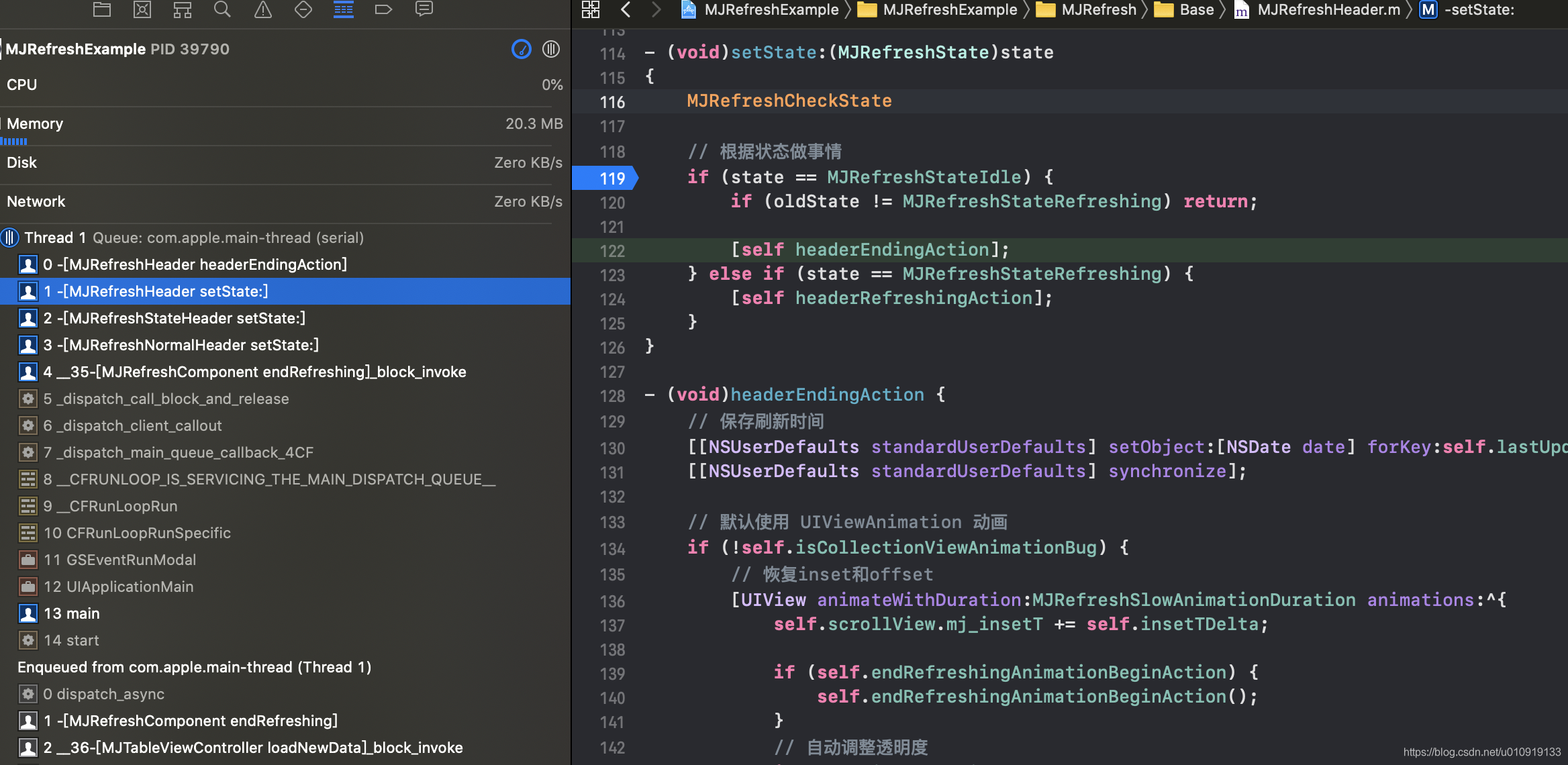
Task: Click line number 128 in the gutter
Action: point(611,396)
